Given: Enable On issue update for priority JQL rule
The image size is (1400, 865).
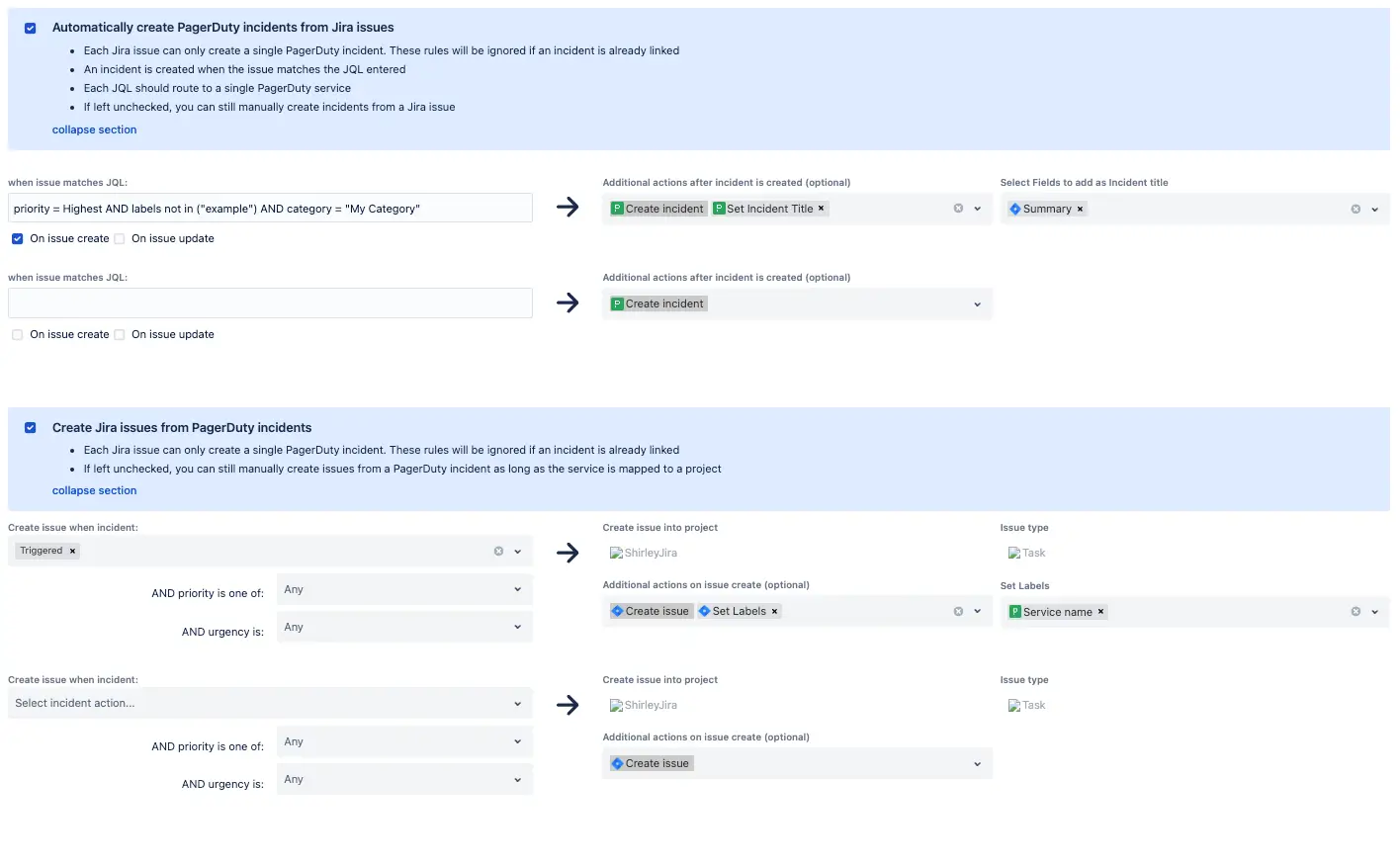Looking at the screenshot, I should click(x=120, y=239).
